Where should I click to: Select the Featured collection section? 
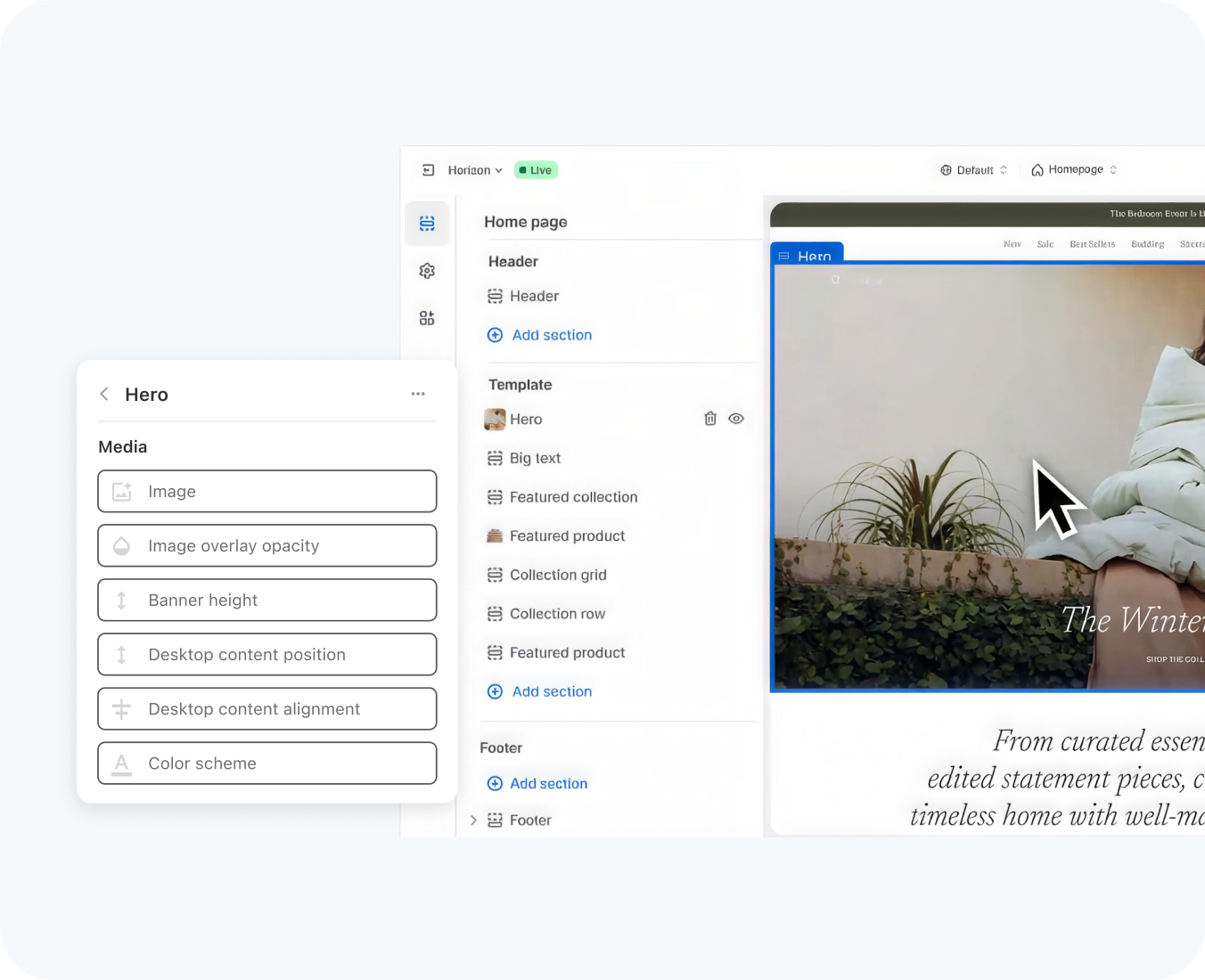(562, 497)
